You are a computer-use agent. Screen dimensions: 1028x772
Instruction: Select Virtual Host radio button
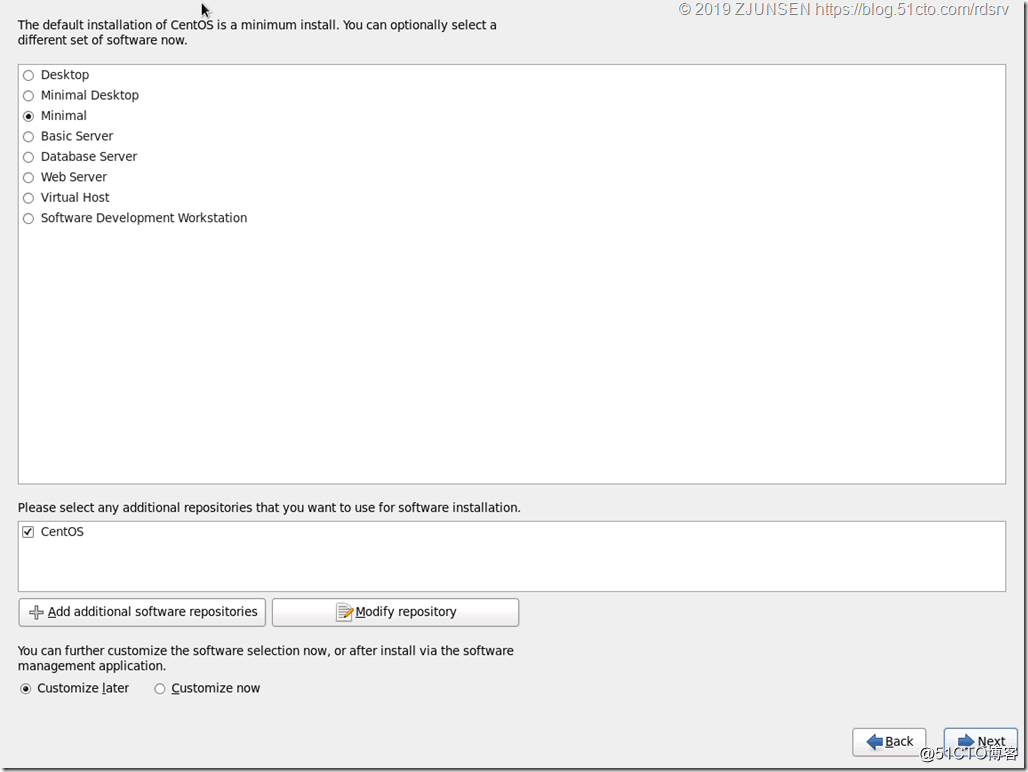28,198
